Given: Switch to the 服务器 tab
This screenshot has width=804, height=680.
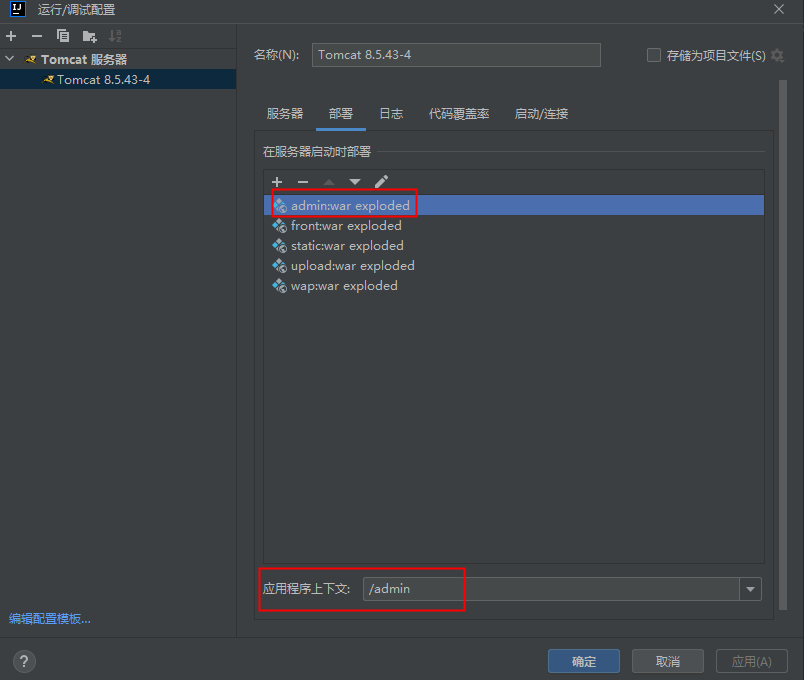Looking at the screenshot, I should [x=285, y=114].
